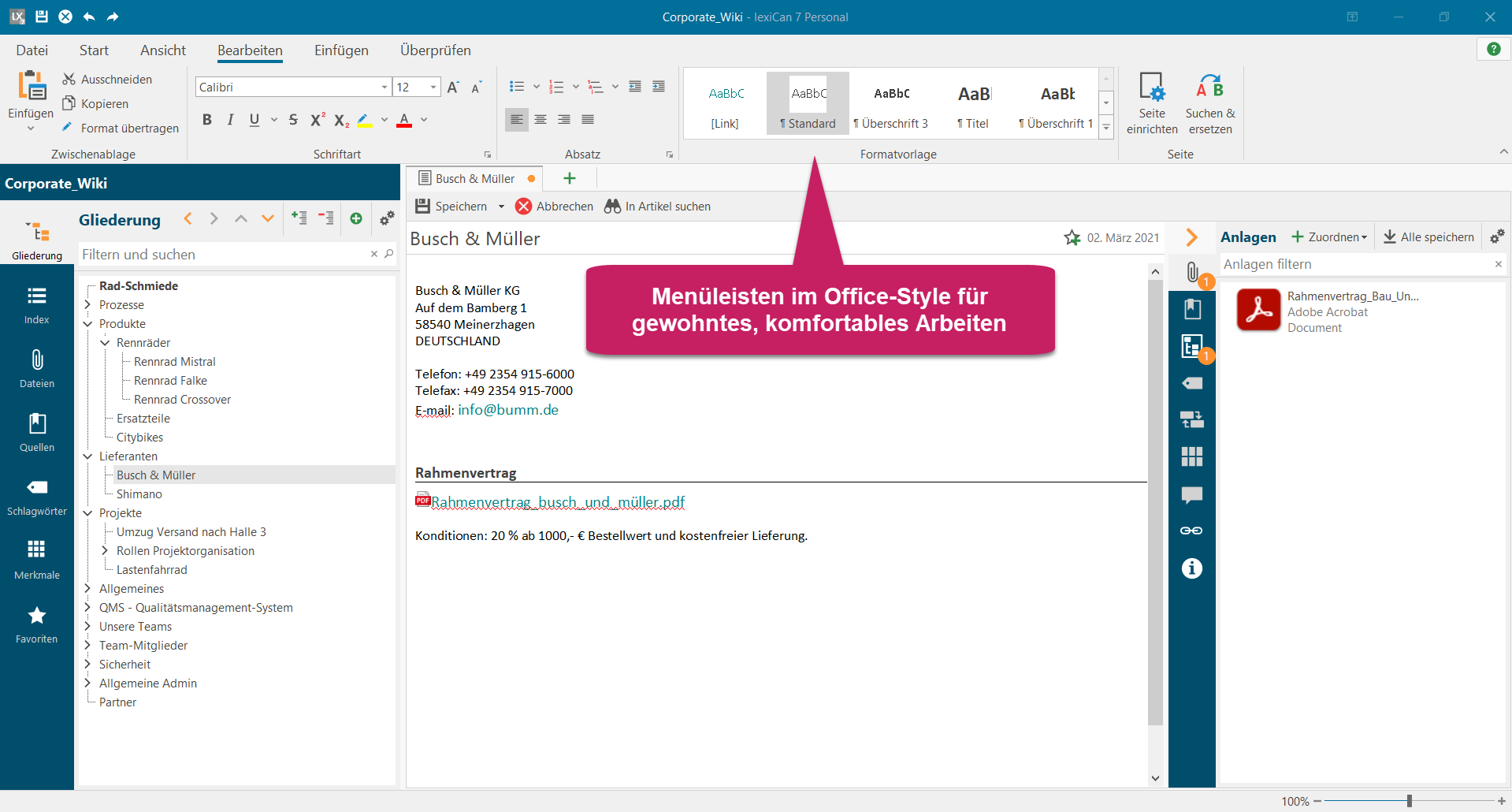Open the Dateien panel in the sidebar

click(x=37, y=368)
